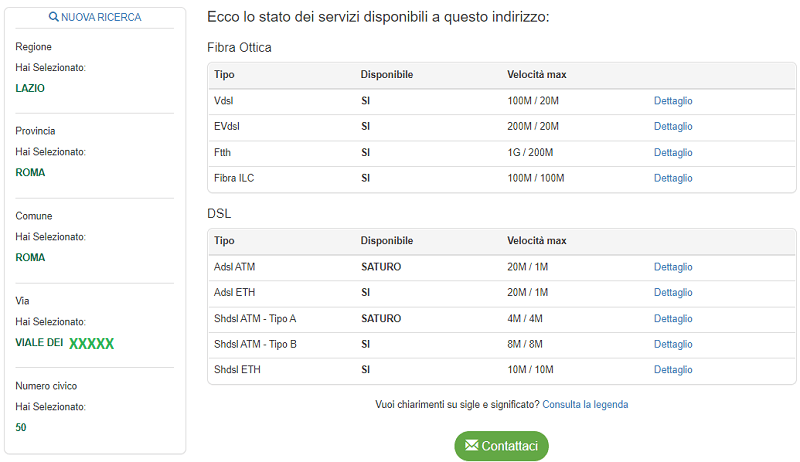Show Dettaglio for Shdsl ATM - Tipo B

click(x=673, y=345)
